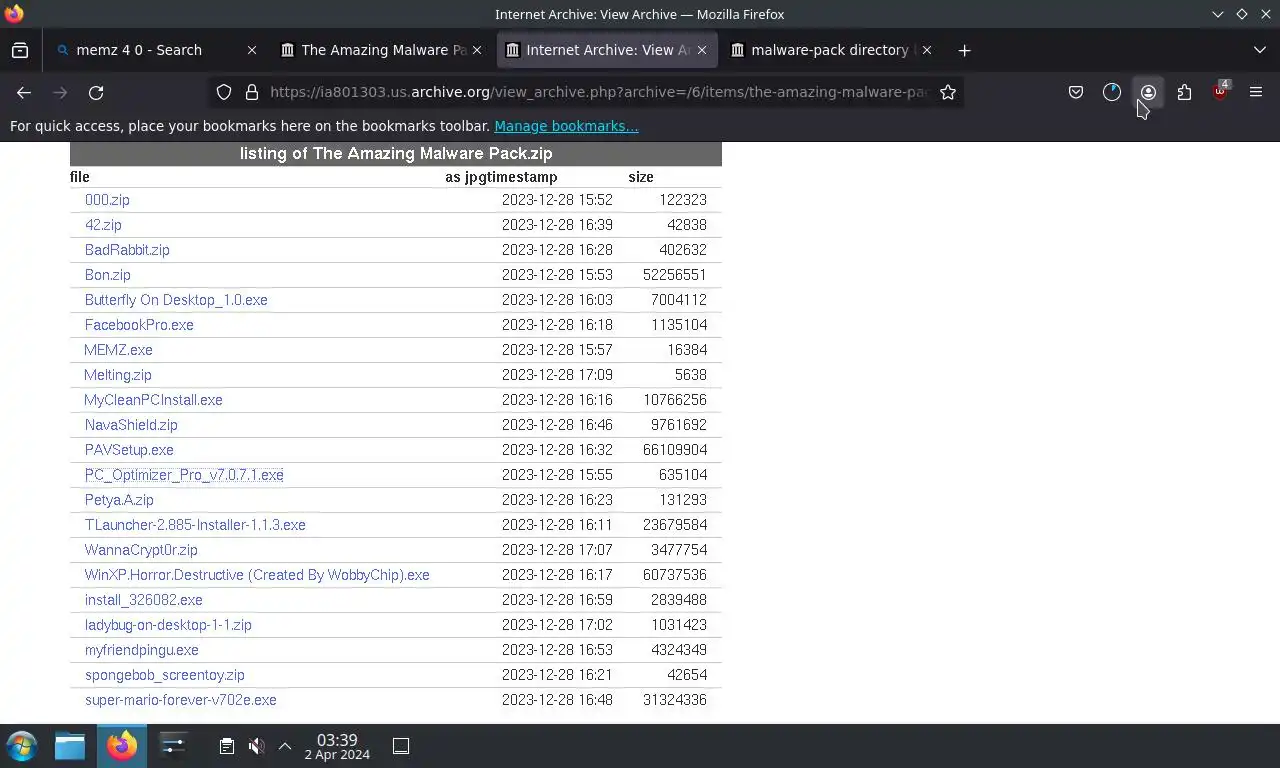Open the taskbar mixer settings icon

tap(173, 746)
